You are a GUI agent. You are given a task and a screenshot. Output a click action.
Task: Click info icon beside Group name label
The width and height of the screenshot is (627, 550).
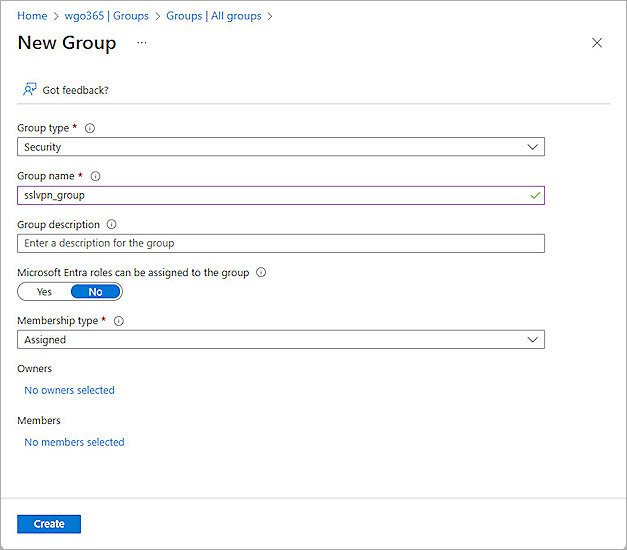(x=96, y=176)
